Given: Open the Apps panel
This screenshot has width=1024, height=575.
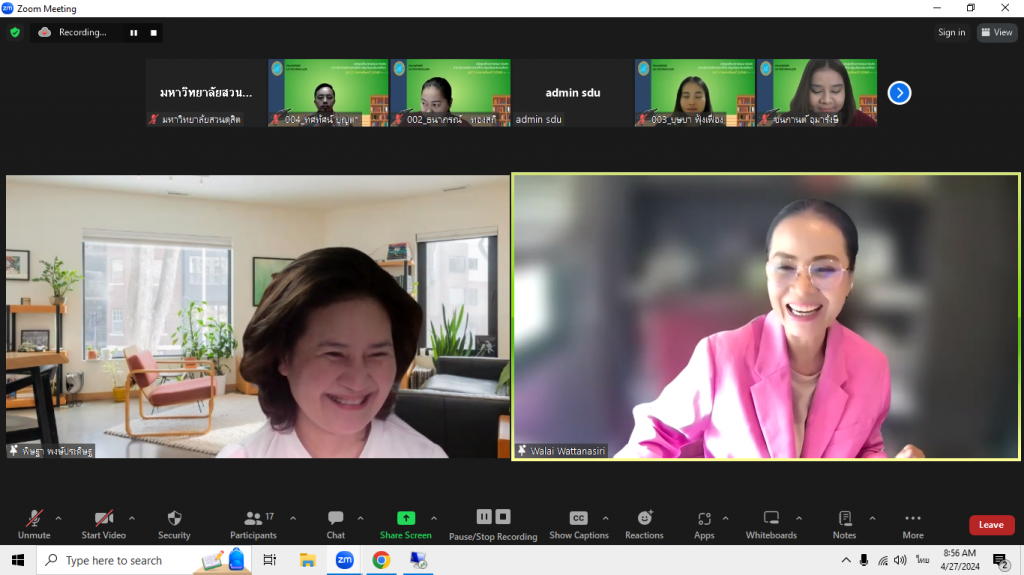Looking at the screenshot, I should 704,523.
